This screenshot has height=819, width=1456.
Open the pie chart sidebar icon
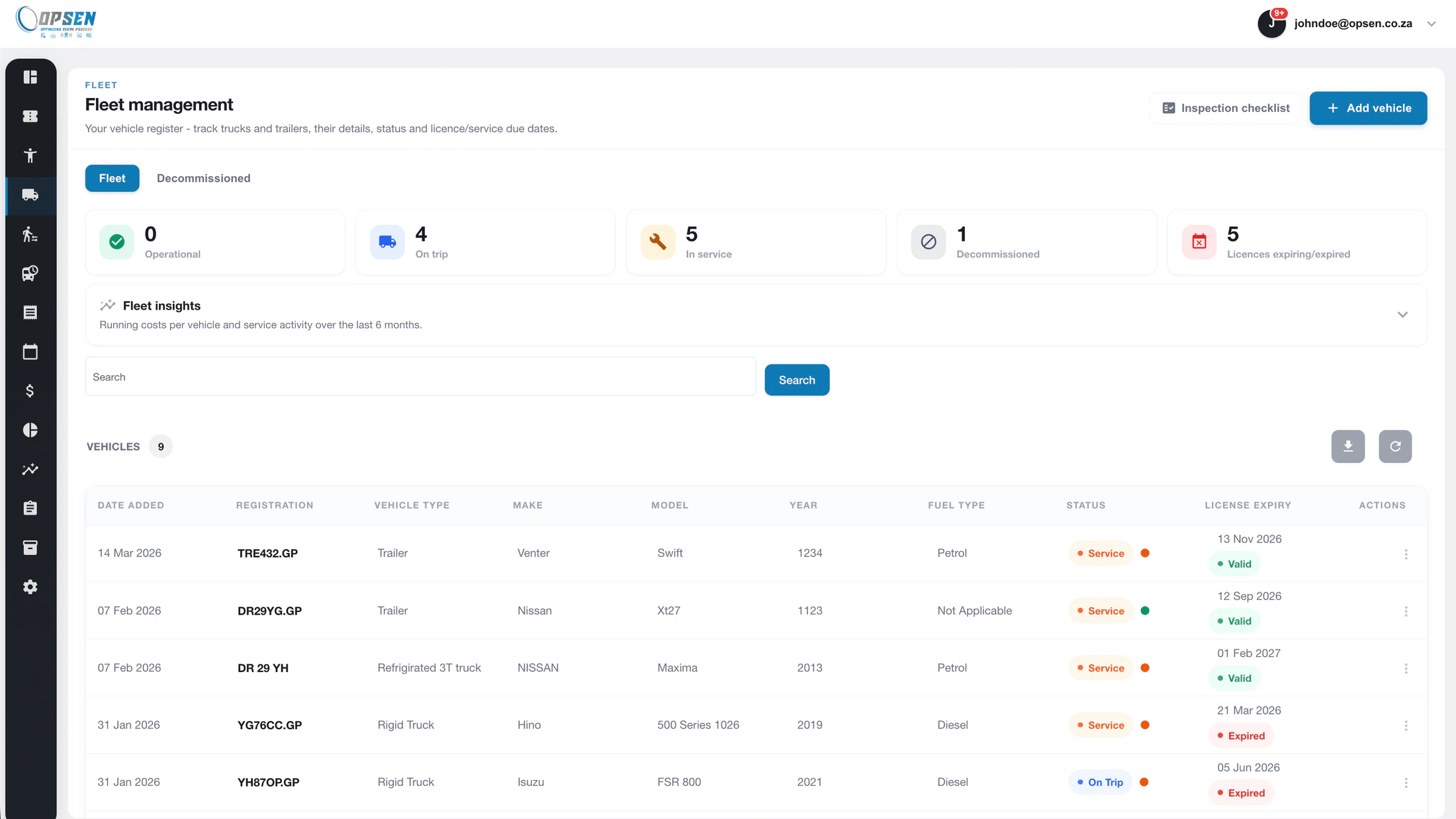coord(30,430)
